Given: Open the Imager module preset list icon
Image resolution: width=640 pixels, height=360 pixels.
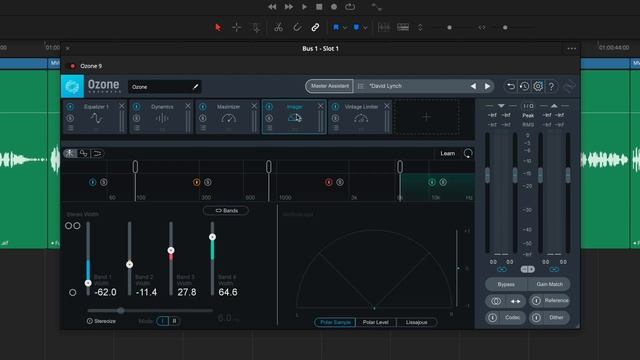Looking at the screenshot, I should (269, 128).
